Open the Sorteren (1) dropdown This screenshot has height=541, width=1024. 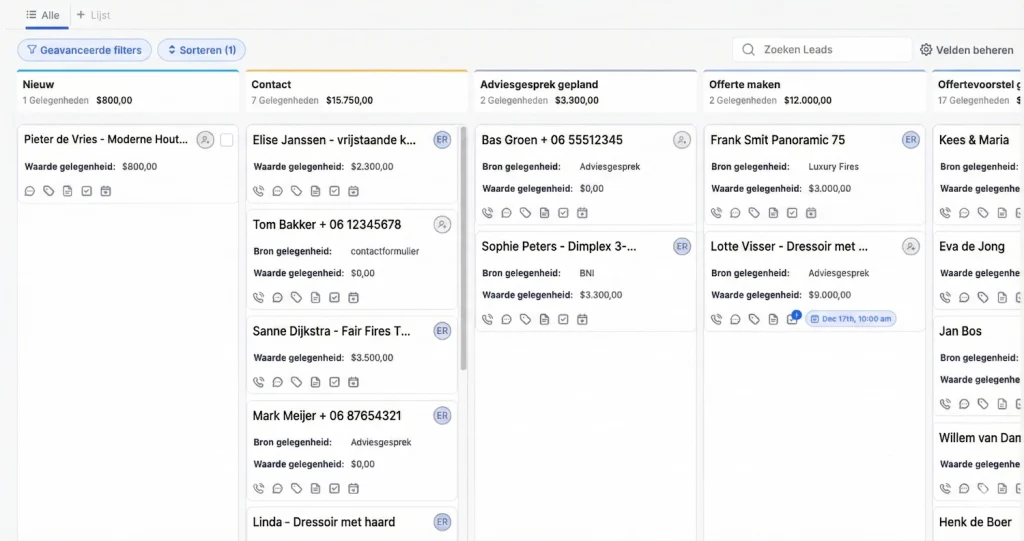coord(201,50)
